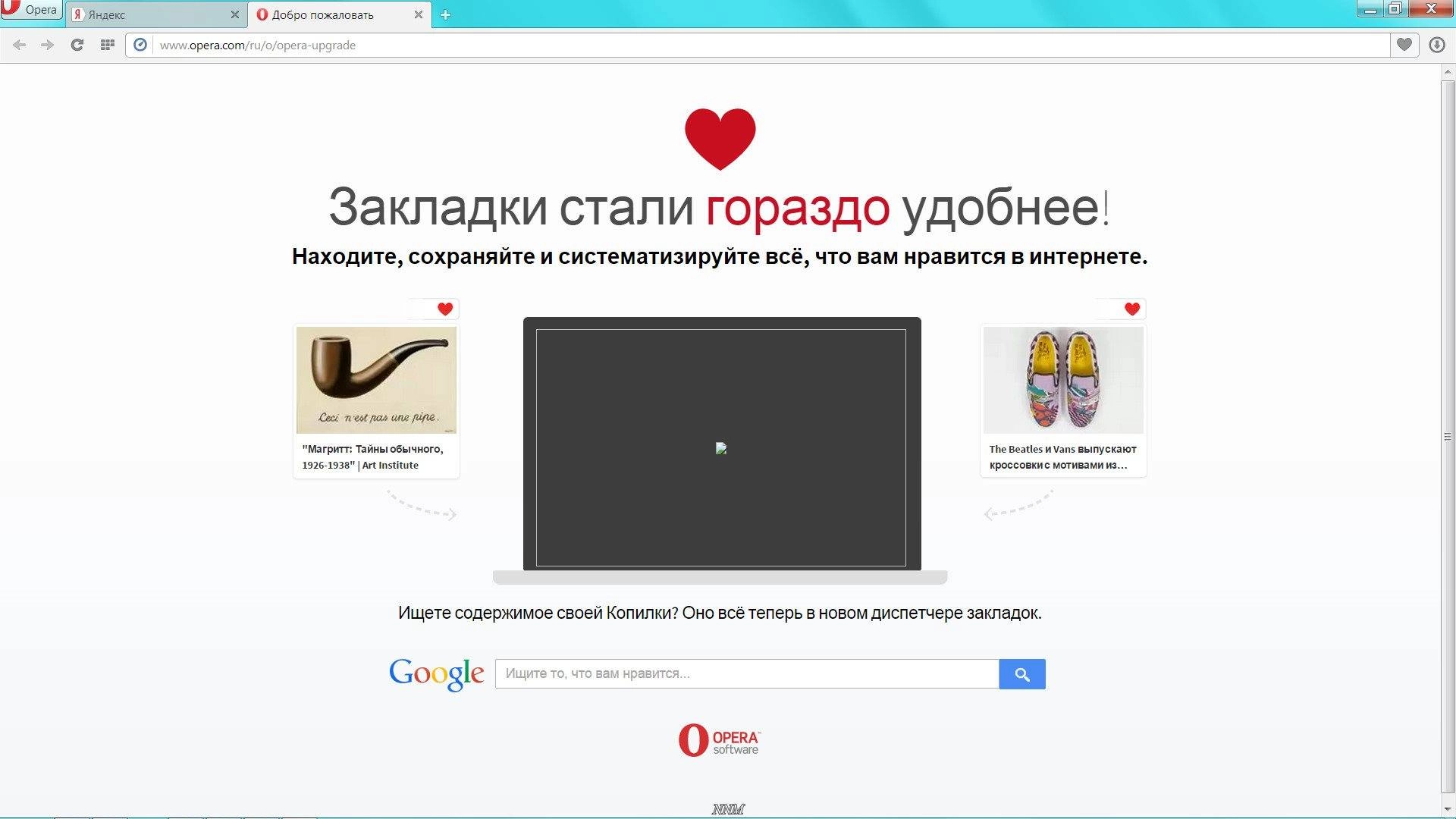Open the Opera main menu button
1456x819 pixels.
(30, 9)
